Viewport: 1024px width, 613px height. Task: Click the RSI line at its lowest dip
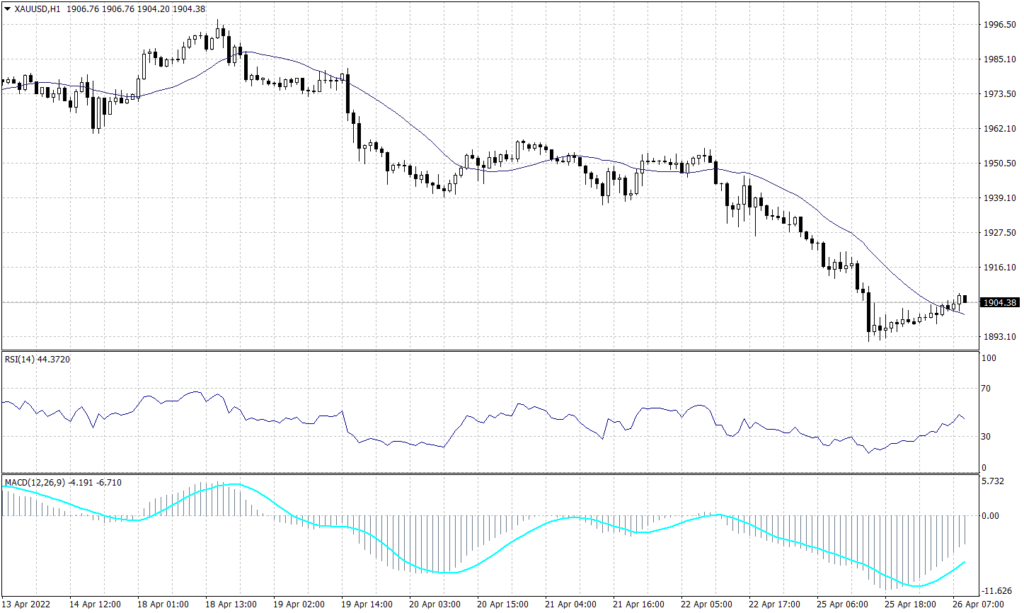tap(868, 455)
